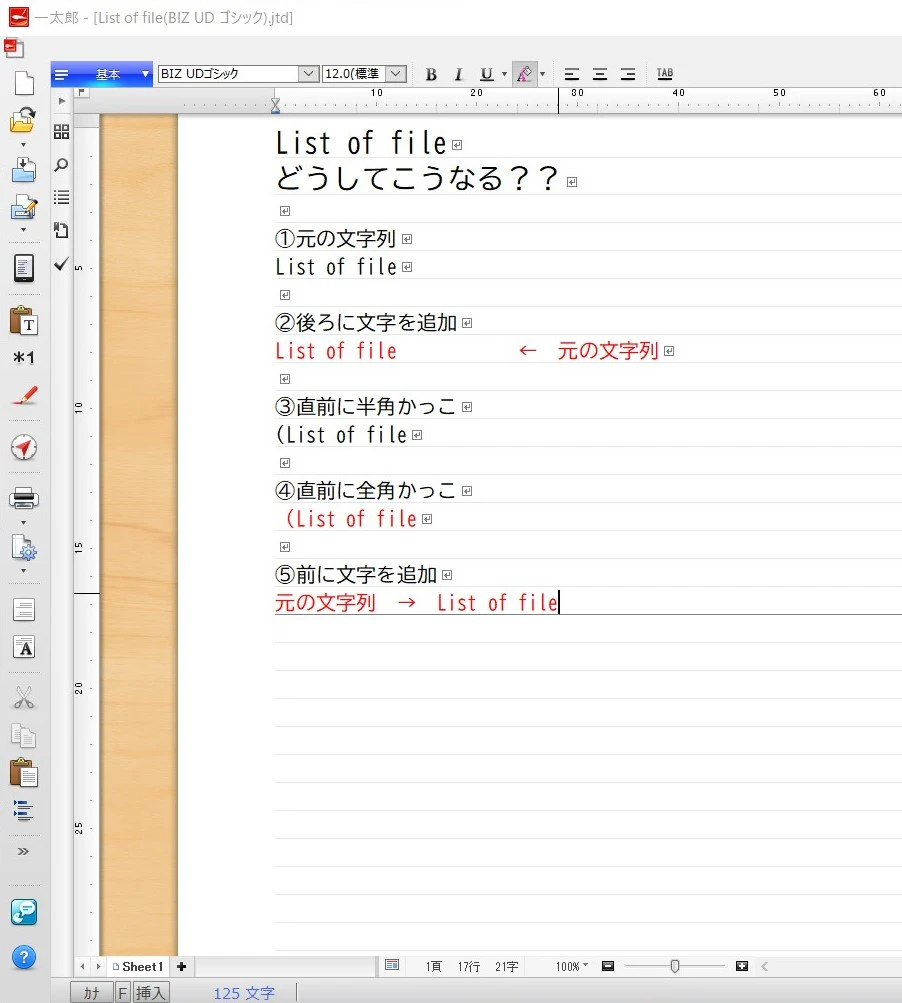Expand dropdown arrow under document settings icon
Screen dimensions: 902x1003
click(x=24, y=570)
